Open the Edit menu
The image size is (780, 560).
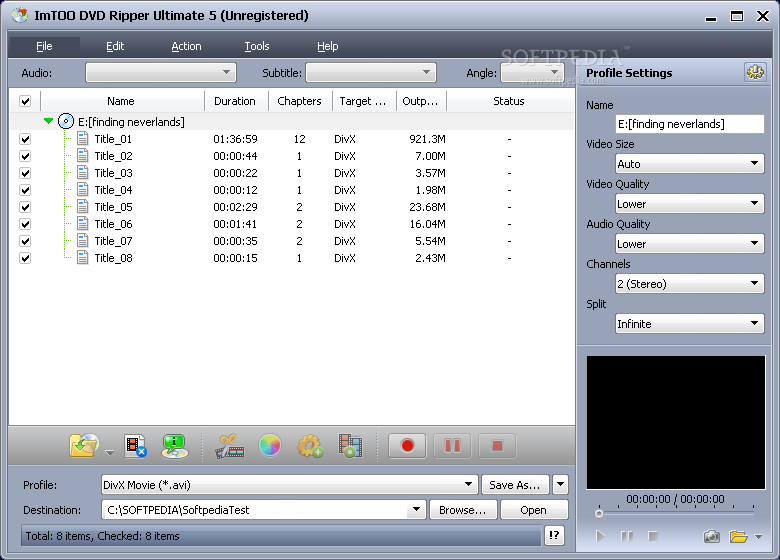click(115, 46)
